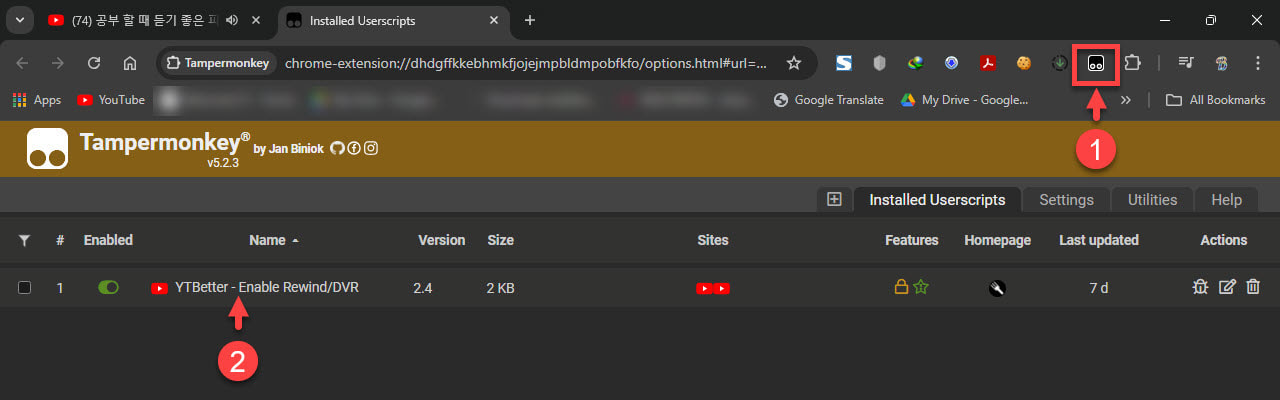Viewport: 1280px width, 400px height.
Task: Click the address bar URL field
Action: (524, 63)
